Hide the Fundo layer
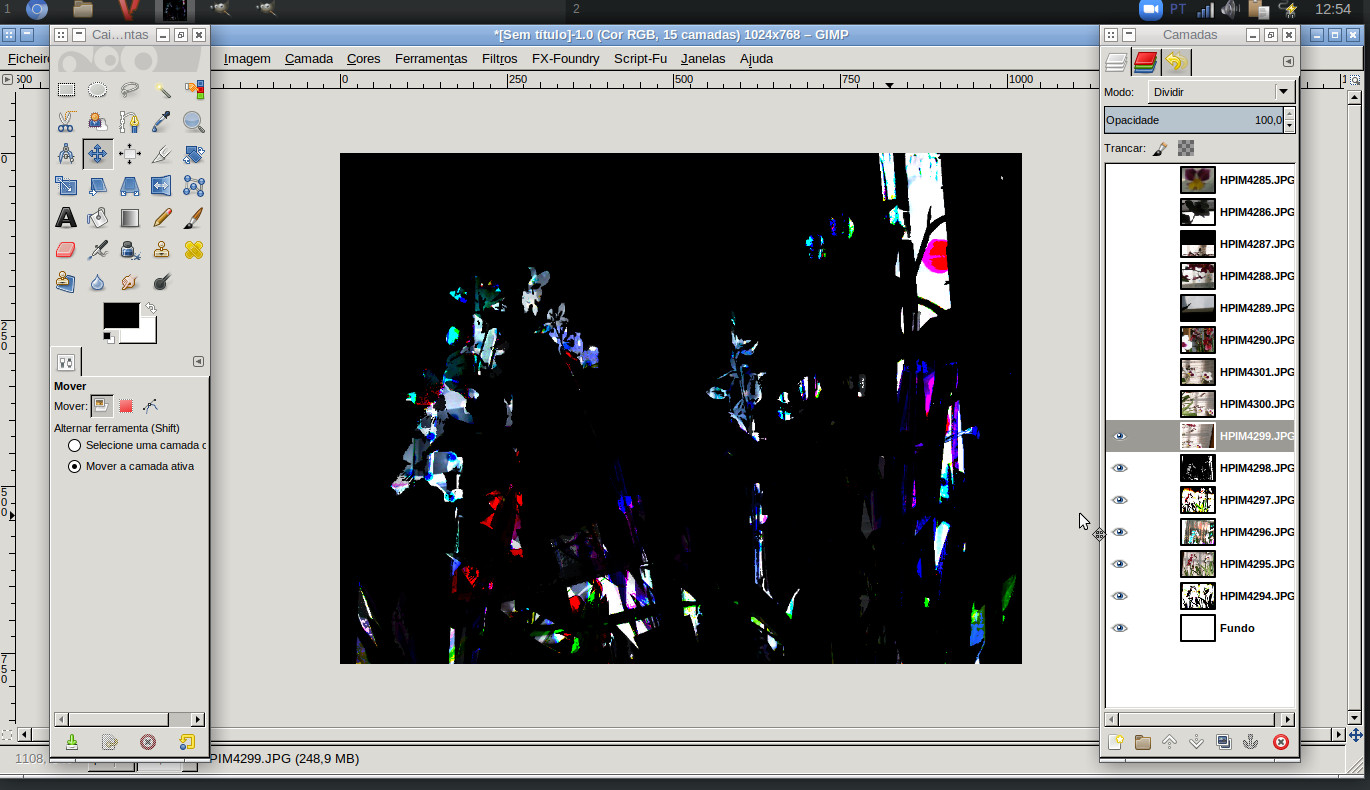 point(1120,628)
